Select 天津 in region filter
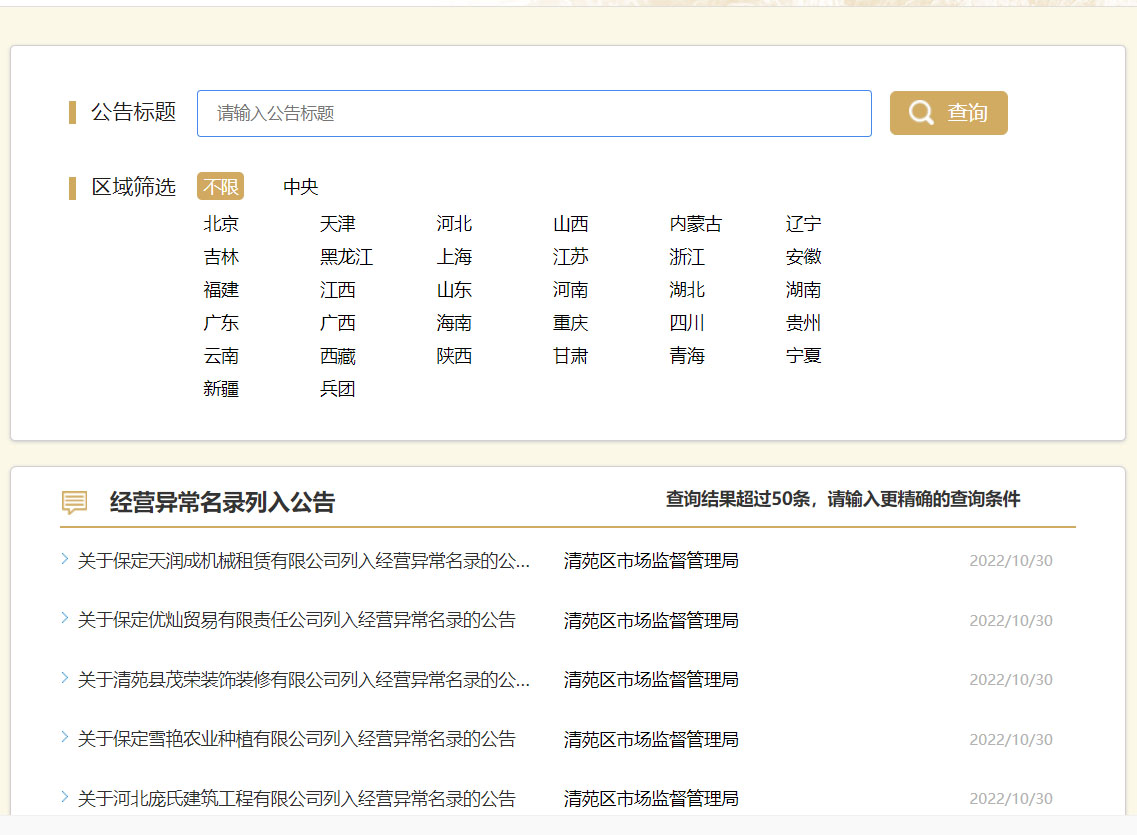This screenshot has height=835, width=1137. click(x=338, y=224)
